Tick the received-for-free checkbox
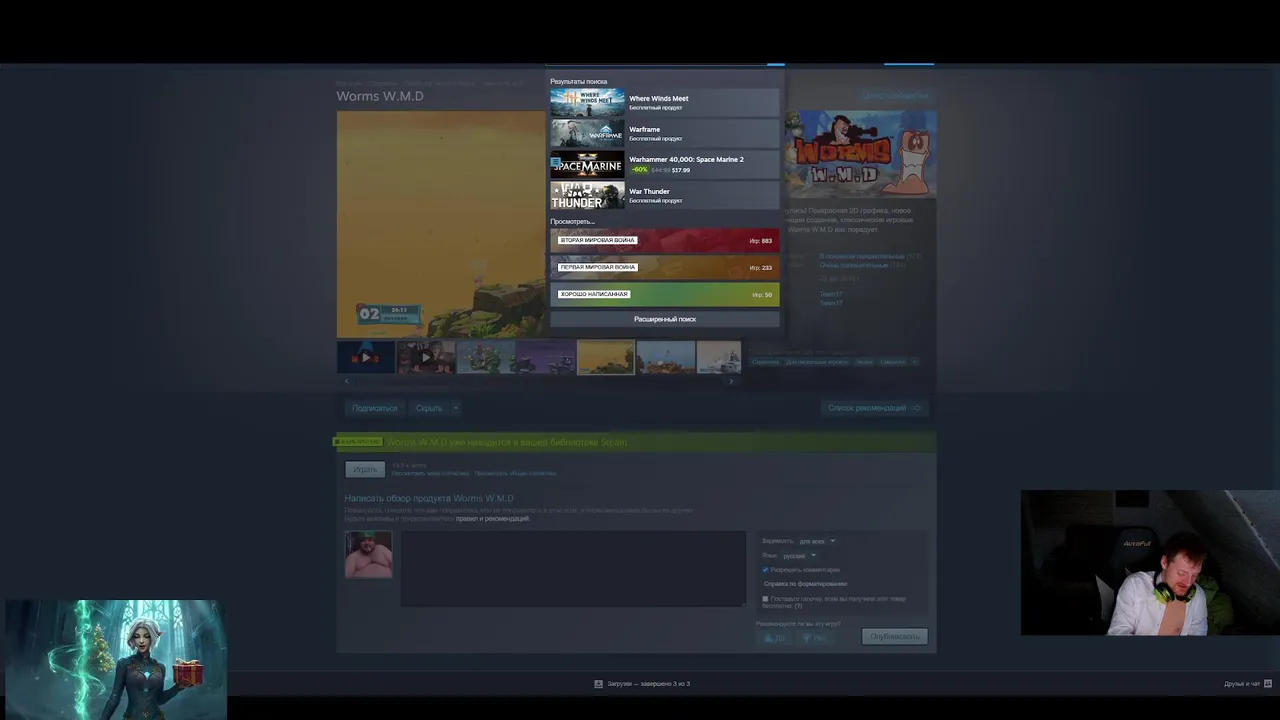This screenshot has height=720, width=1280. click(765, 599)
